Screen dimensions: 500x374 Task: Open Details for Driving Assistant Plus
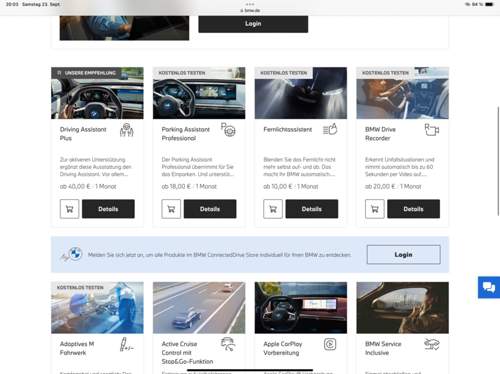coord(108,209)
